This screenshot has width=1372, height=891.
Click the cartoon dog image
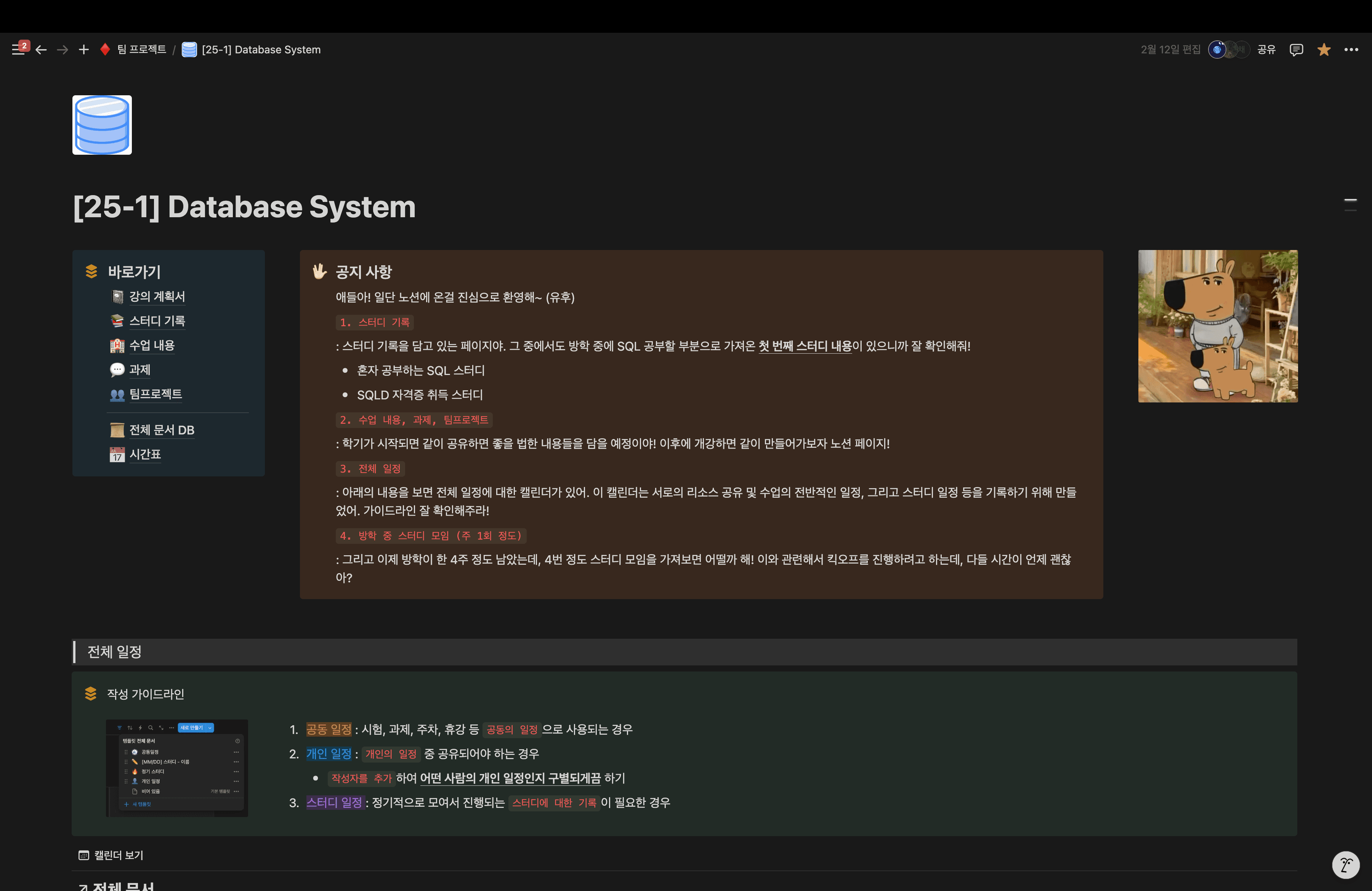tap(1218, 326)
